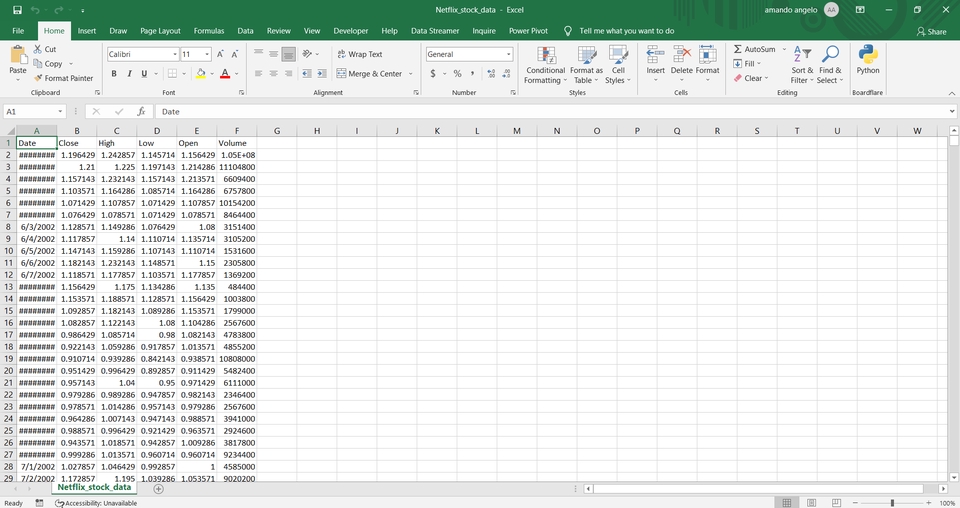Click the Save icon in title bar
The height and width of the screenshot is (508, 960).
tap(17, 10)
